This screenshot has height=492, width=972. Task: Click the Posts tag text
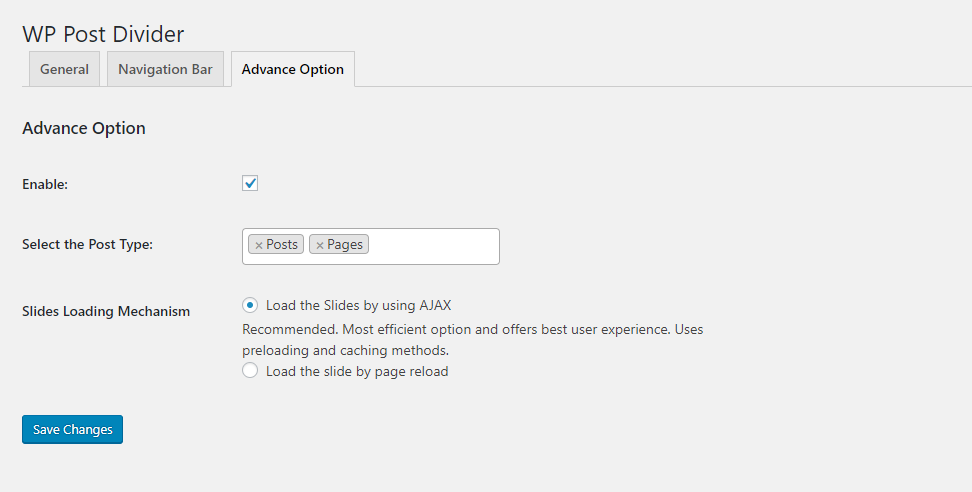click(282, 245)
